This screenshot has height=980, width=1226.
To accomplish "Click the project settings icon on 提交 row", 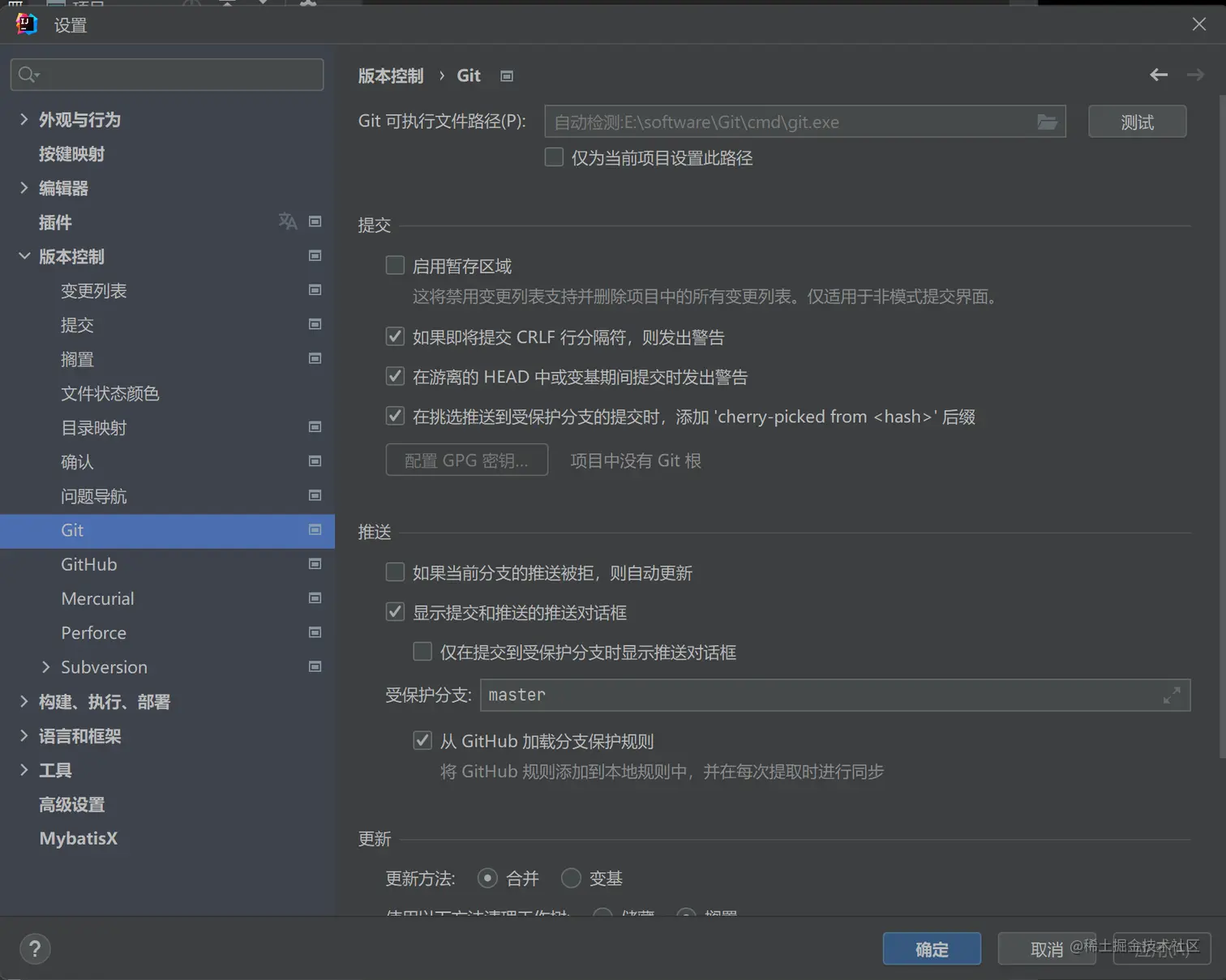I will tap(315, 324).
